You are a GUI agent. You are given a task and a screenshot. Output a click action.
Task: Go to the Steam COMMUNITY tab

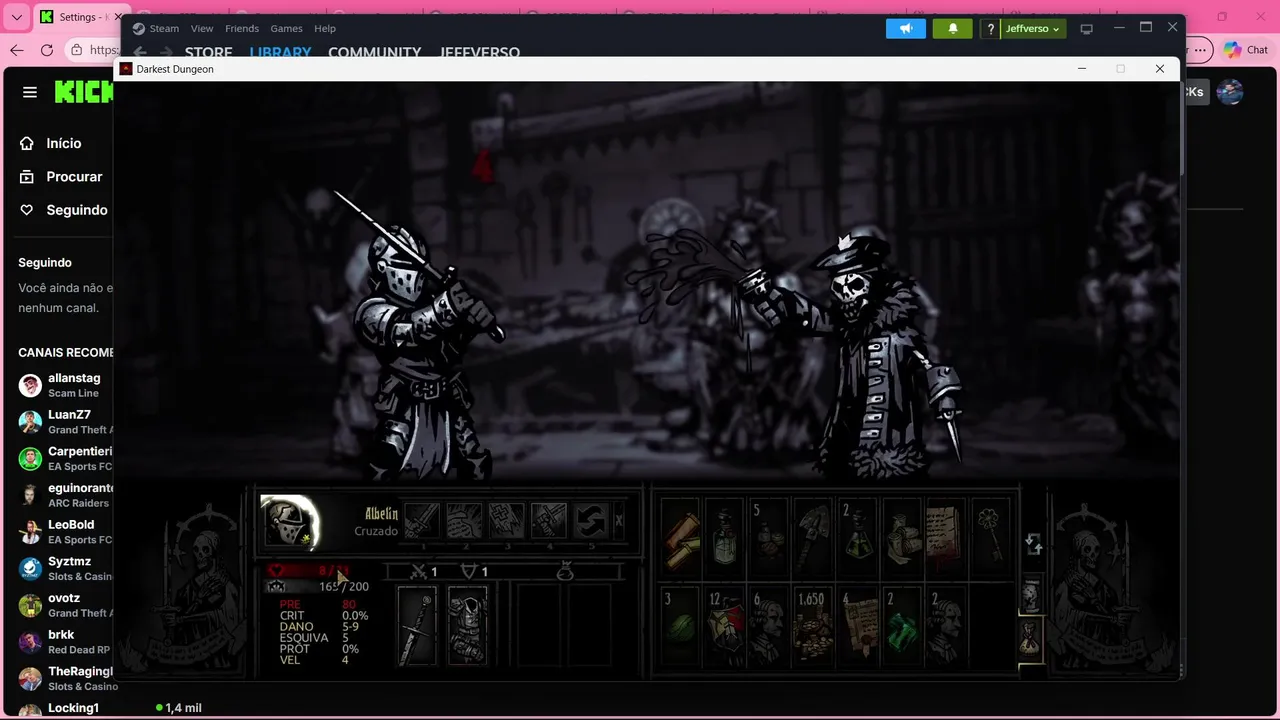point(375,52)
